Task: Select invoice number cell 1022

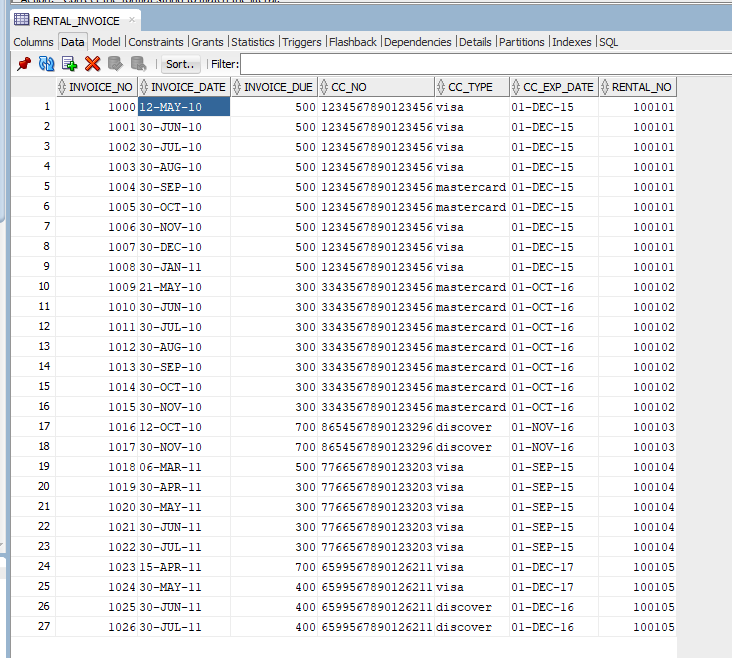Action: (97, 547)
